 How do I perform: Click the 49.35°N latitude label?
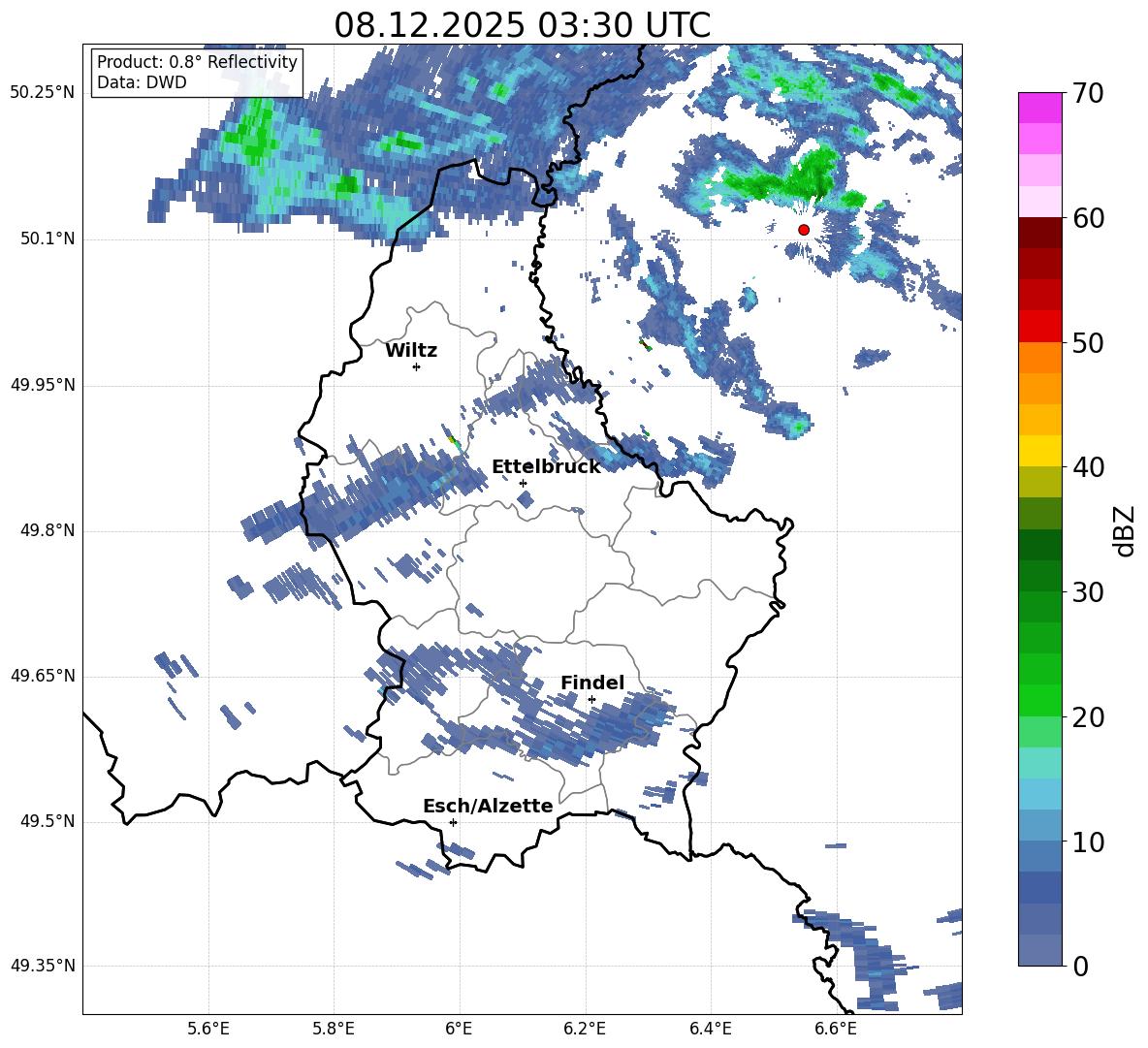43,966
